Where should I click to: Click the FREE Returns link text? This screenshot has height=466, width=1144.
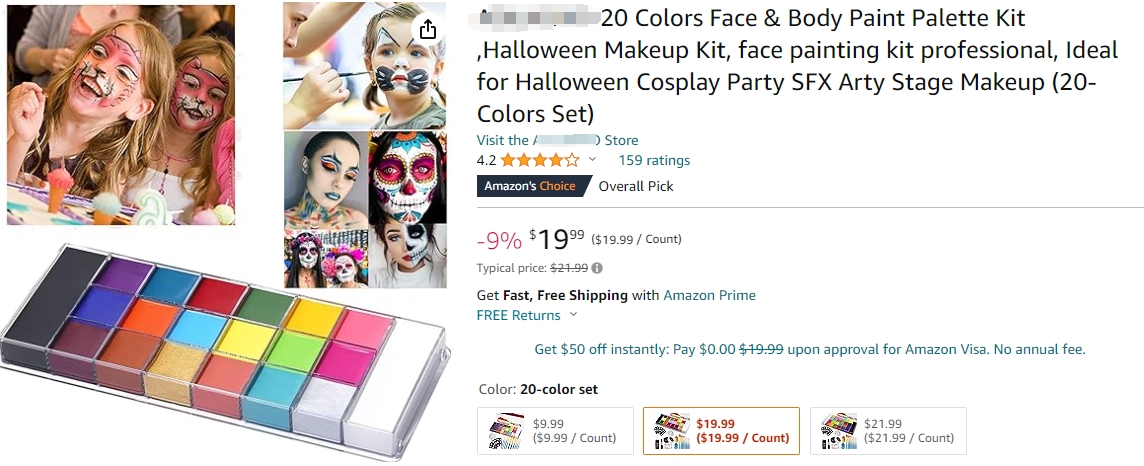click(x=518, y=315)
